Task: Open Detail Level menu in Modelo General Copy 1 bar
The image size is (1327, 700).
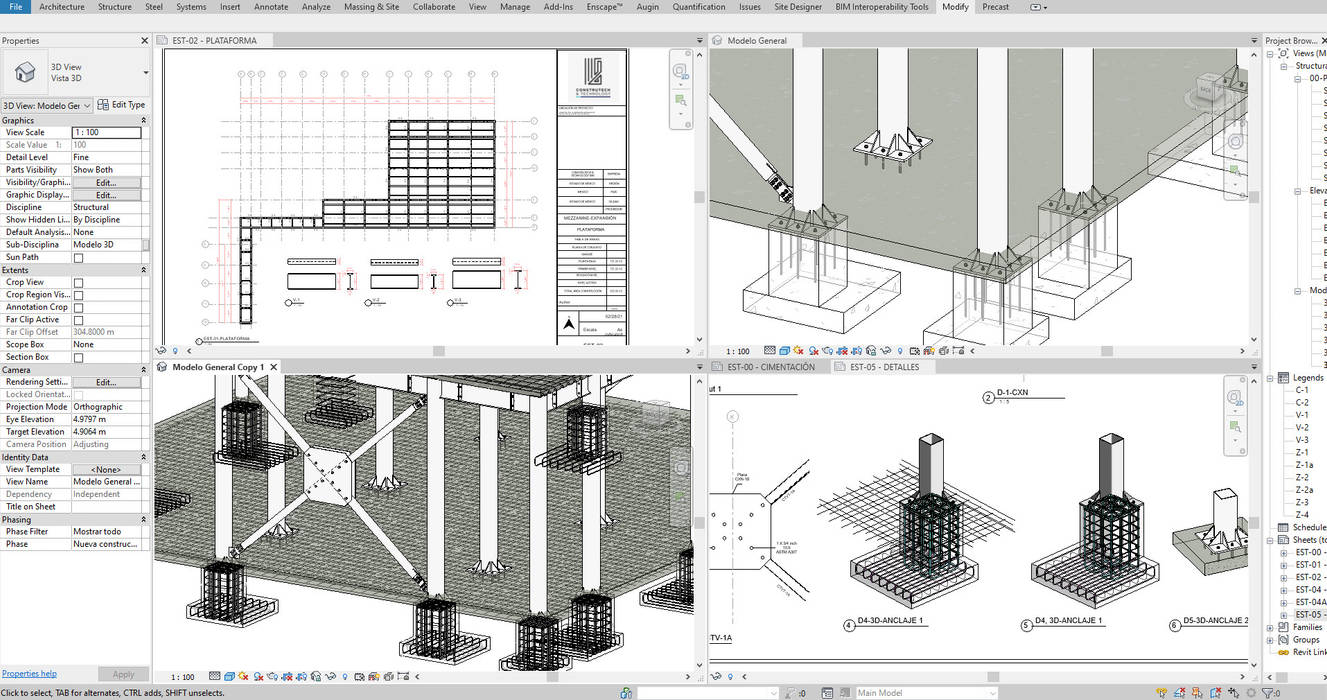Action: (215, 677)
